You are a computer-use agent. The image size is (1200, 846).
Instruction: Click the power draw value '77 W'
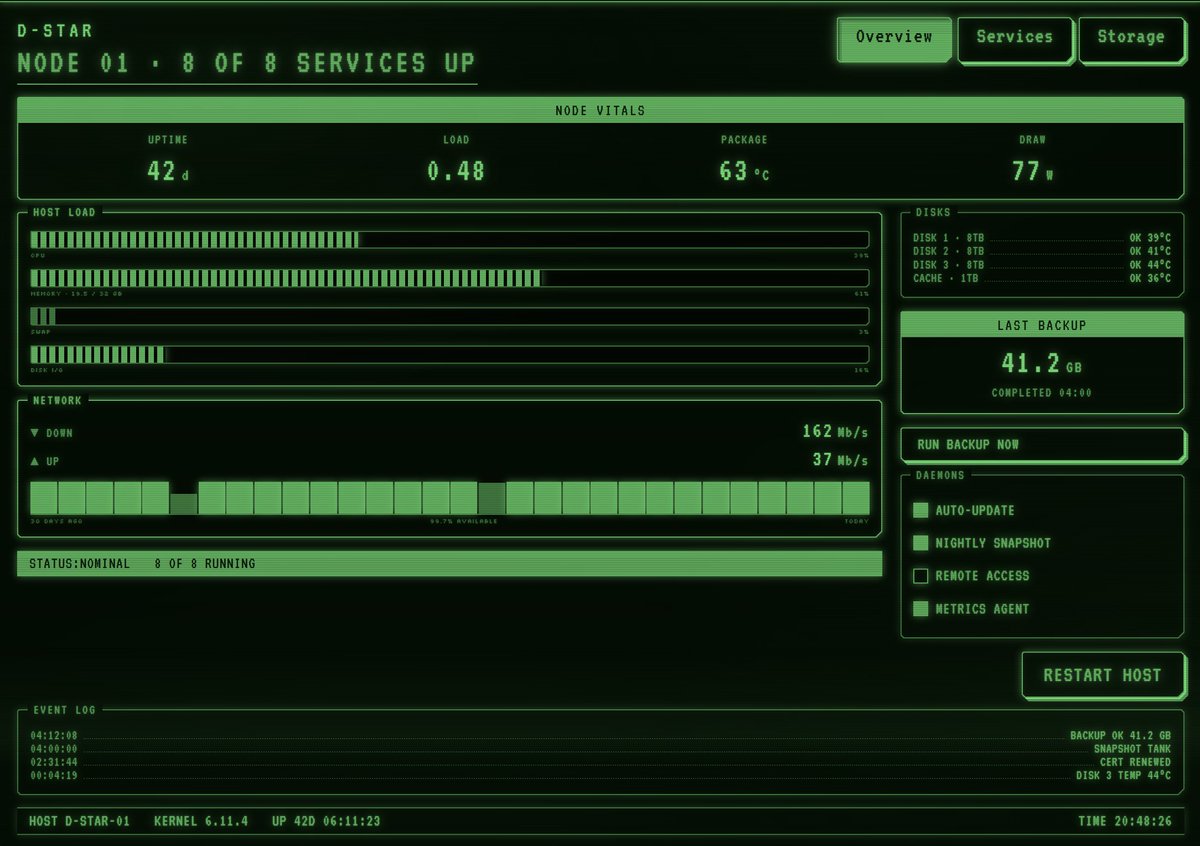click(1032, 171)
